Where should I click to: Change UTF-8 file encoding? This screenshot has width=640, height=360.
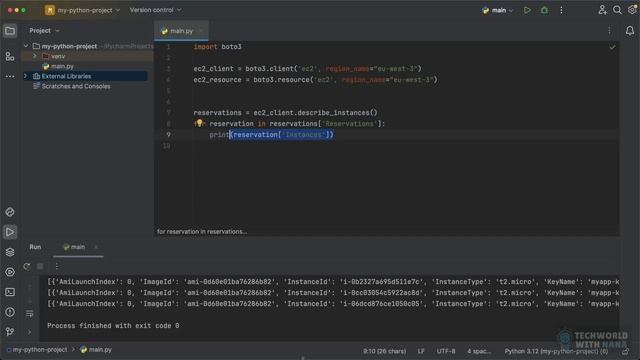pos(446,351)
